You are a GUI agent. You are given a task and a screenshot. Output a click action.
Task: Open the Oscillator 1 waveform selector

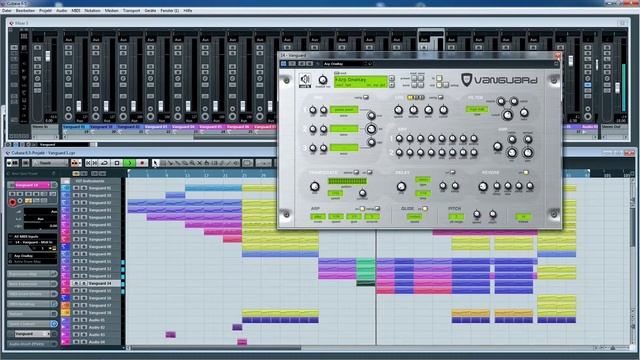pyautogui.click(x=344, y=109)
